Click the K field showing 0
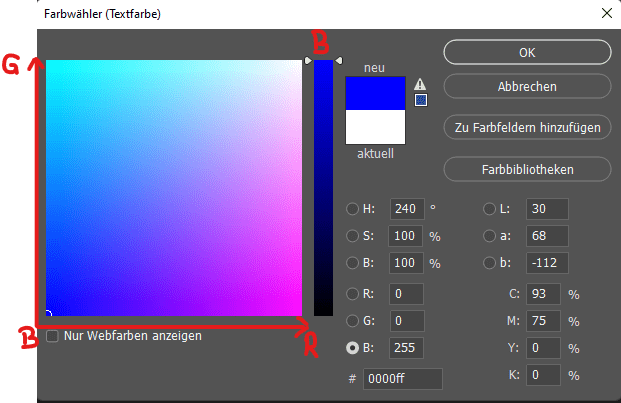The height and width of the screenshot is (403, 621). pyautogui.click(x=543, y=374)
